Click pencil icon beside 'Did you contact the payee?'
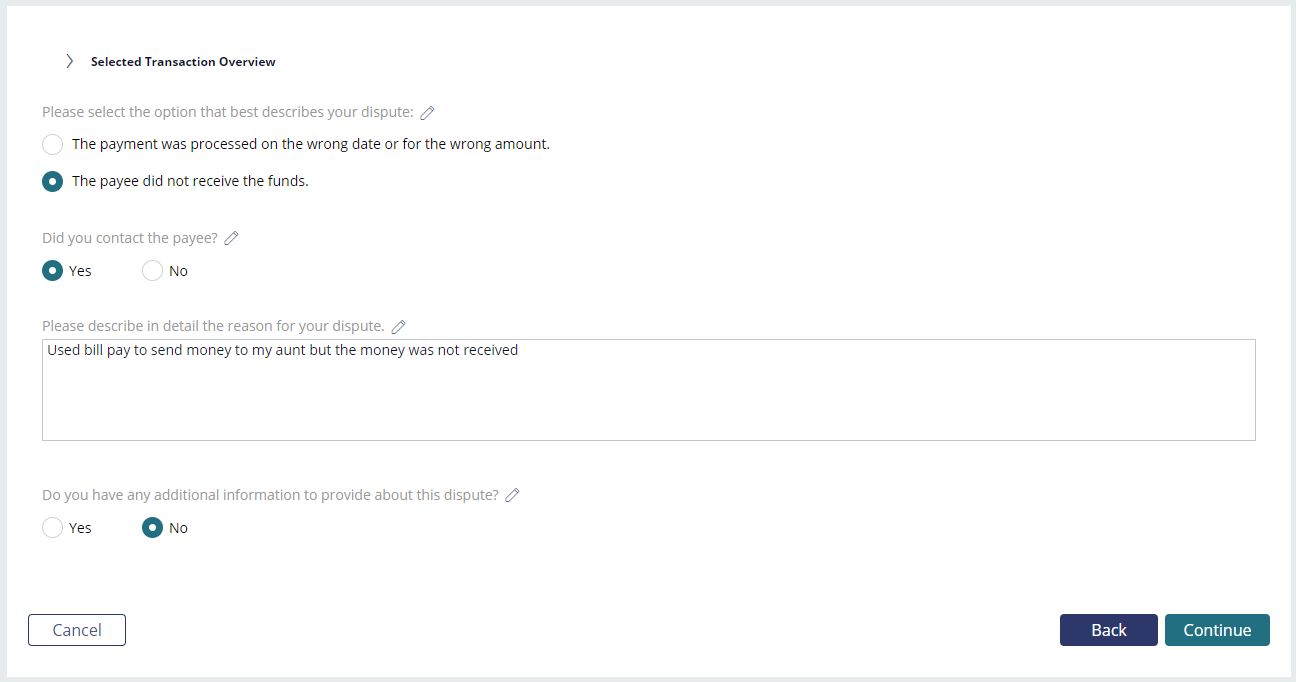 point(231,238)
